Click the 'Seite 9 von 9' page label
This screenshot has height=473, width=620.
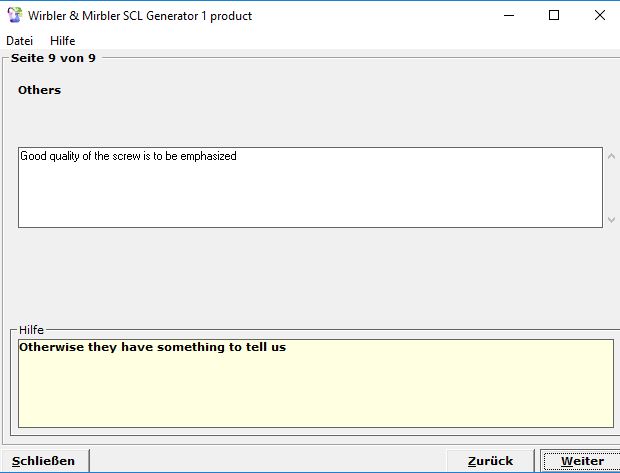53,58
